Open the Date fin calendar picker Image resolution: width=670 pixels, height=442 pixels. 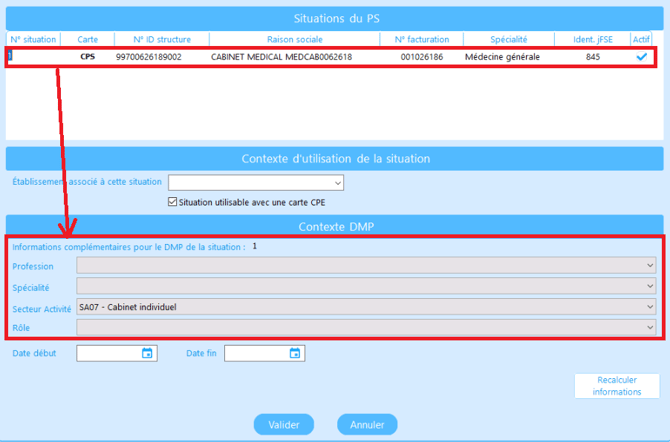point(295,353)
